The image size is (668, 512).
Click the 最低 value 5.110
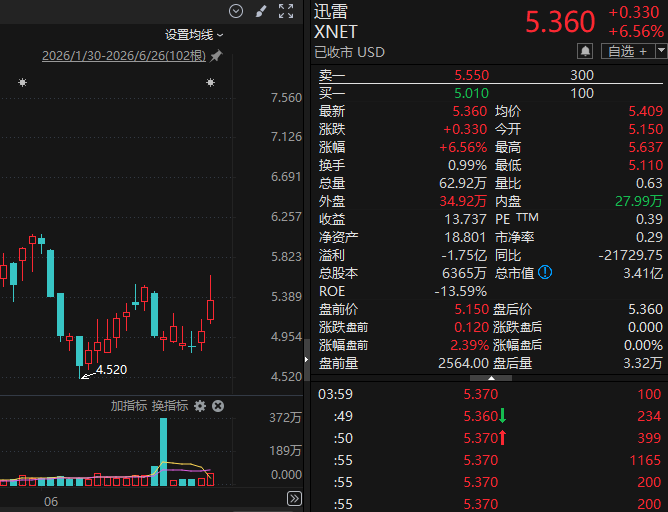pos(645,165)
